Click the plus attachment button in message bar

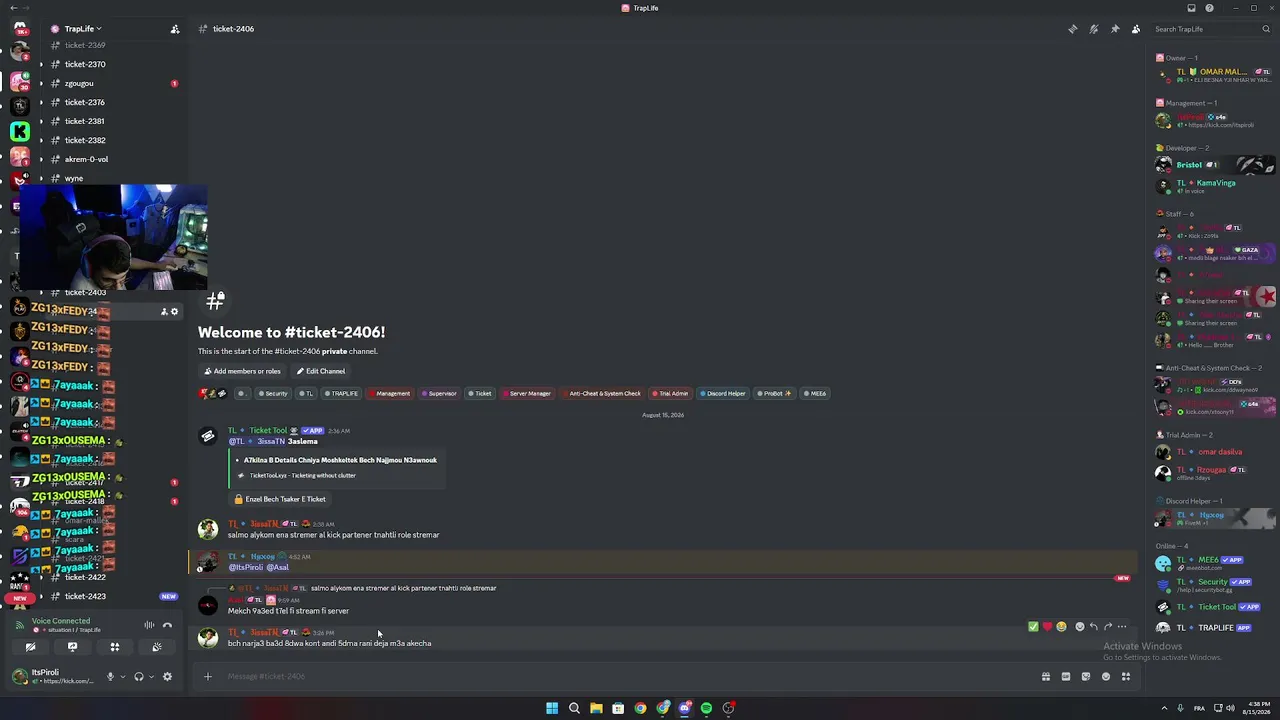coord(208,676)
